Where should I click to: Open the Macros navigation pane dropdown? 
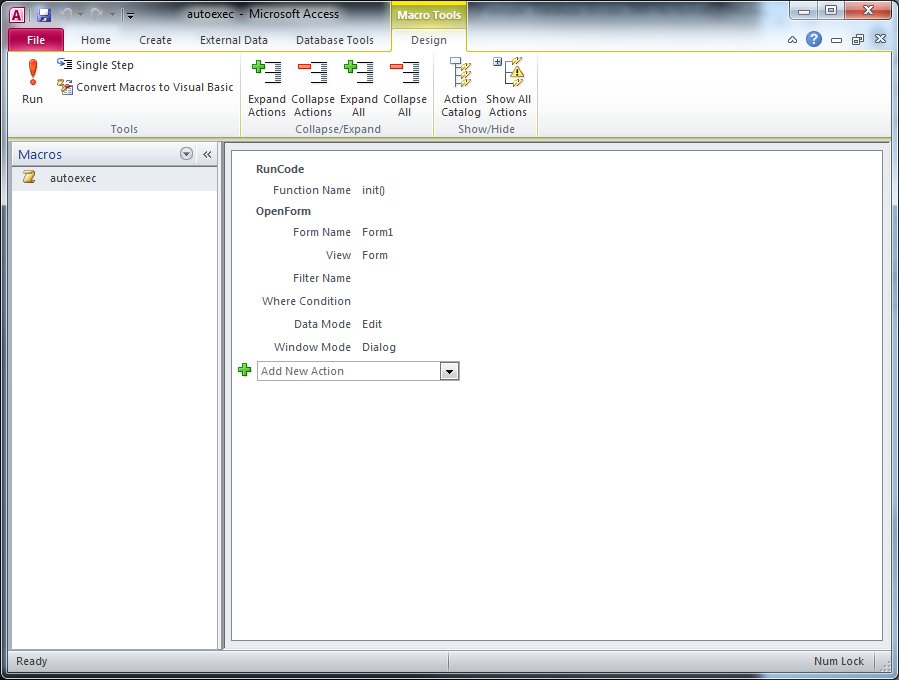[186, 154]
